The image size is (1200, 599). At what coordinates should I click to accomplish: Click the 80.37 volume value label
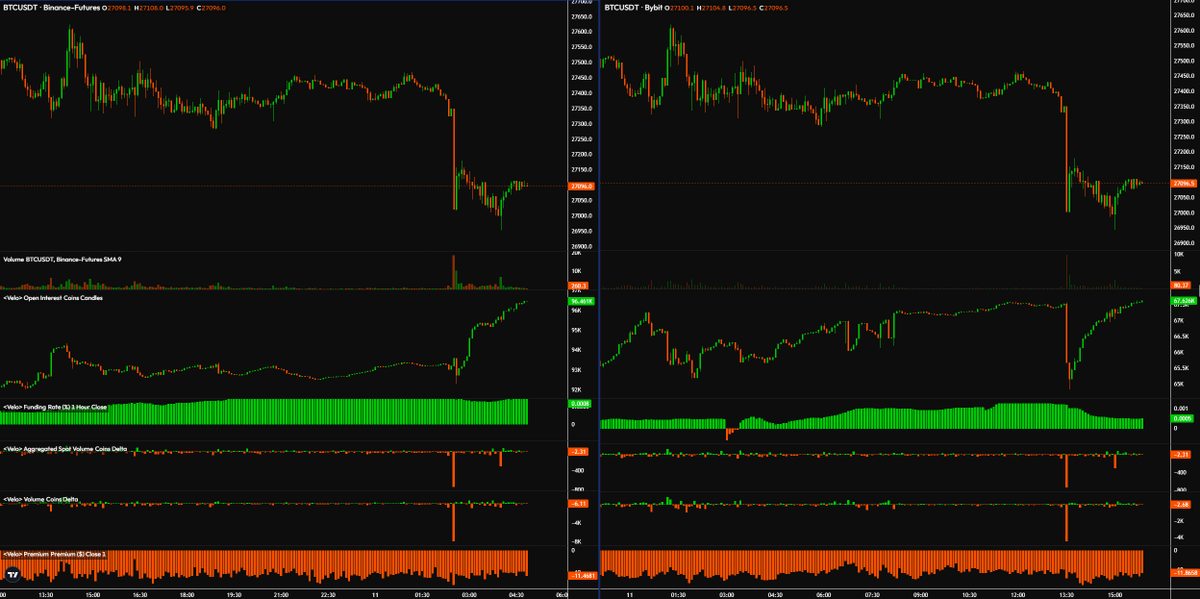(x=1182, y=287)
